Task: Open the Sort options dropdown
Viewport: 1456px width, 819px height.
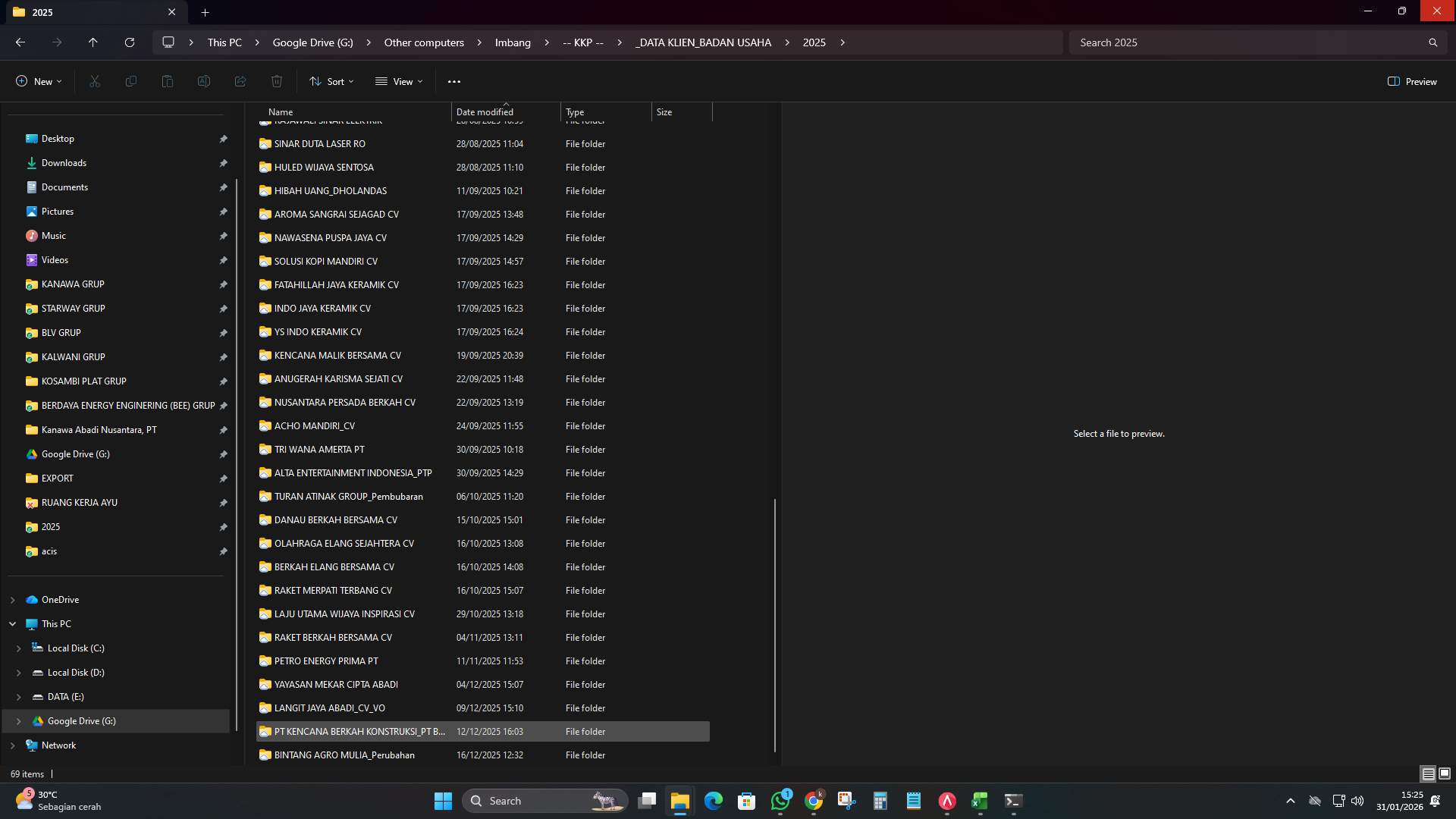Action: [331, 81]
